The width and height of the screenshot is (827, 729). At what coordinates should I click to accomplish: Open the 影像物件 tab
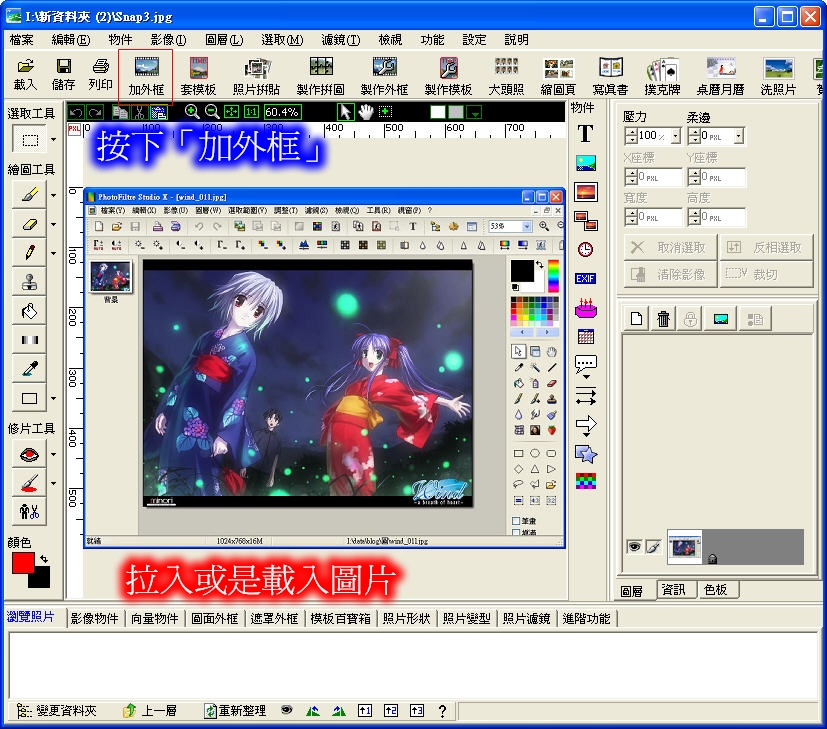coord(94,618)
